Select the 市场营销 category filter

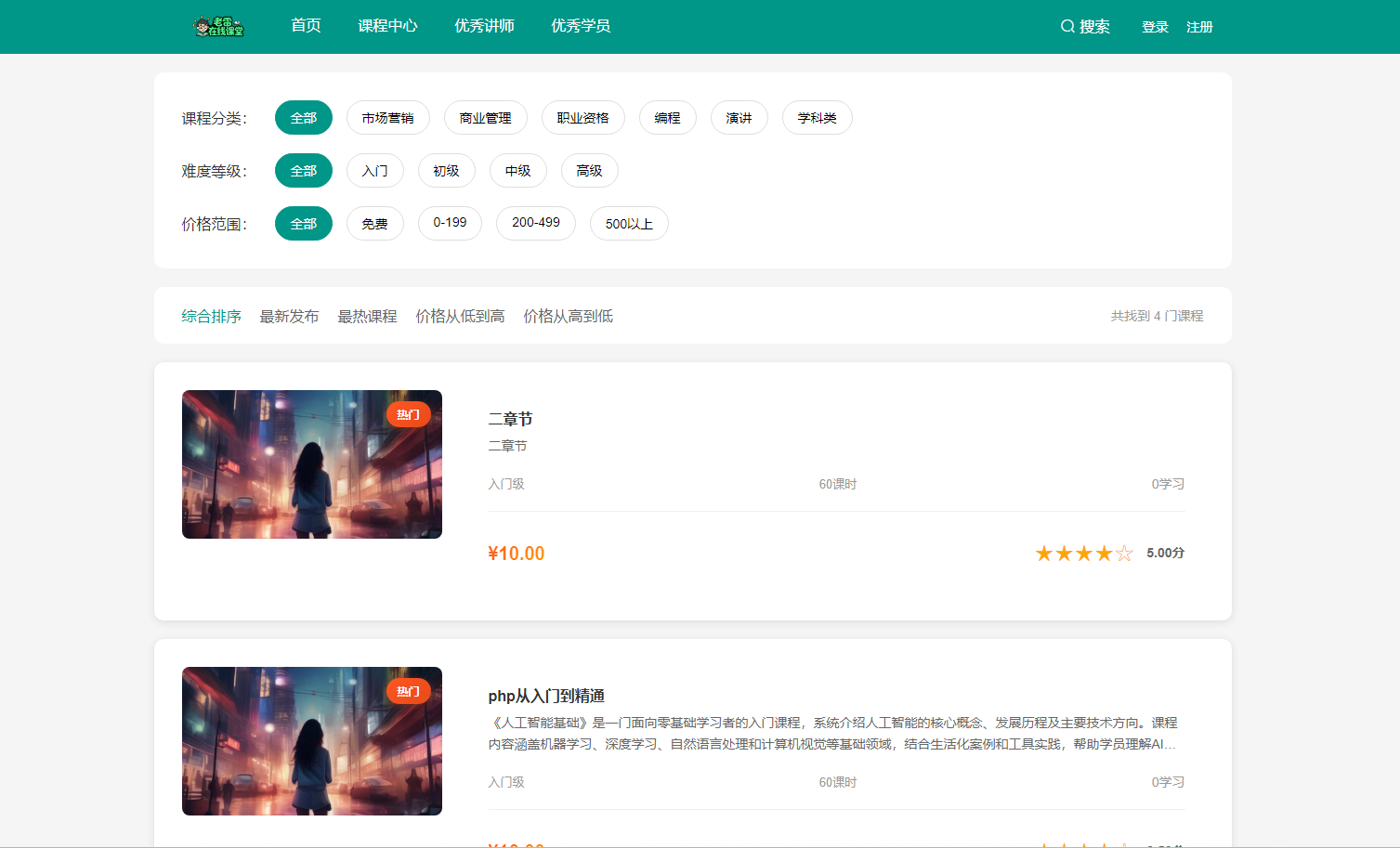pyautogui.click(x=387, y=117)
